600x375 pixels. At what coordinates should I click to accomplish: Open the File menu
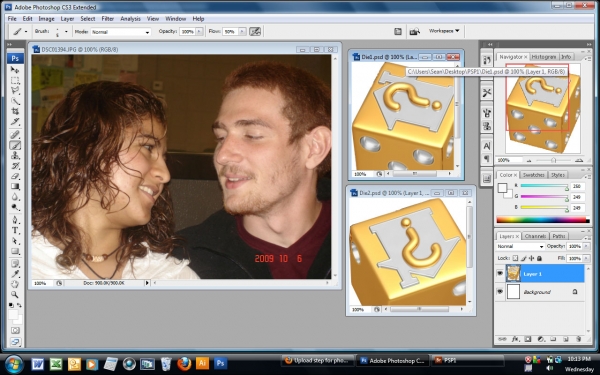point(12,18)
